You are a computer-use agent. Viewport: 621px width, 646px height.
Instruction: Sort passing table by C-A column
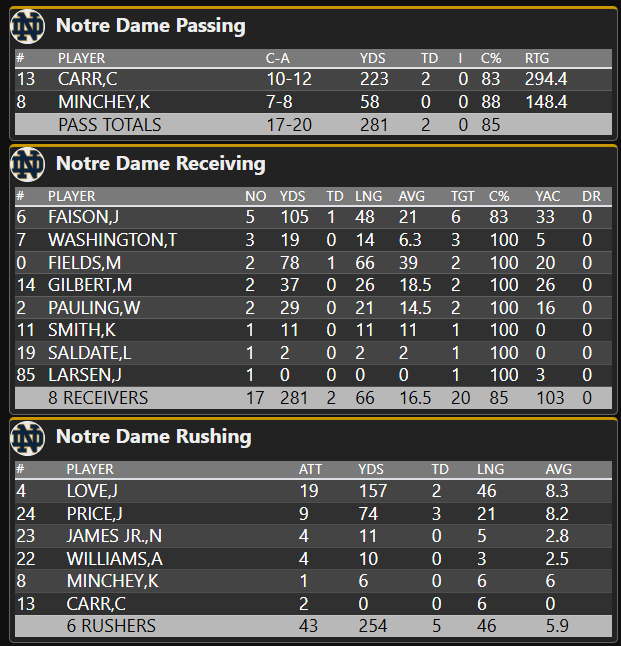[277, 59]
